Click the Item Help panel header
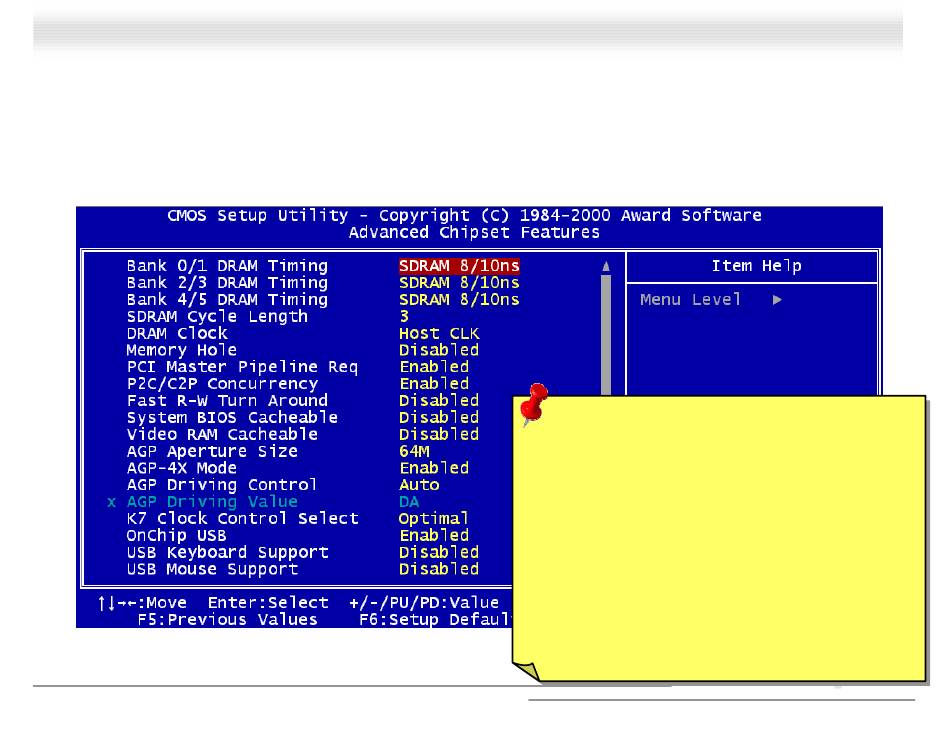Viewport: 950px width, 735px height. pos(756,266)
